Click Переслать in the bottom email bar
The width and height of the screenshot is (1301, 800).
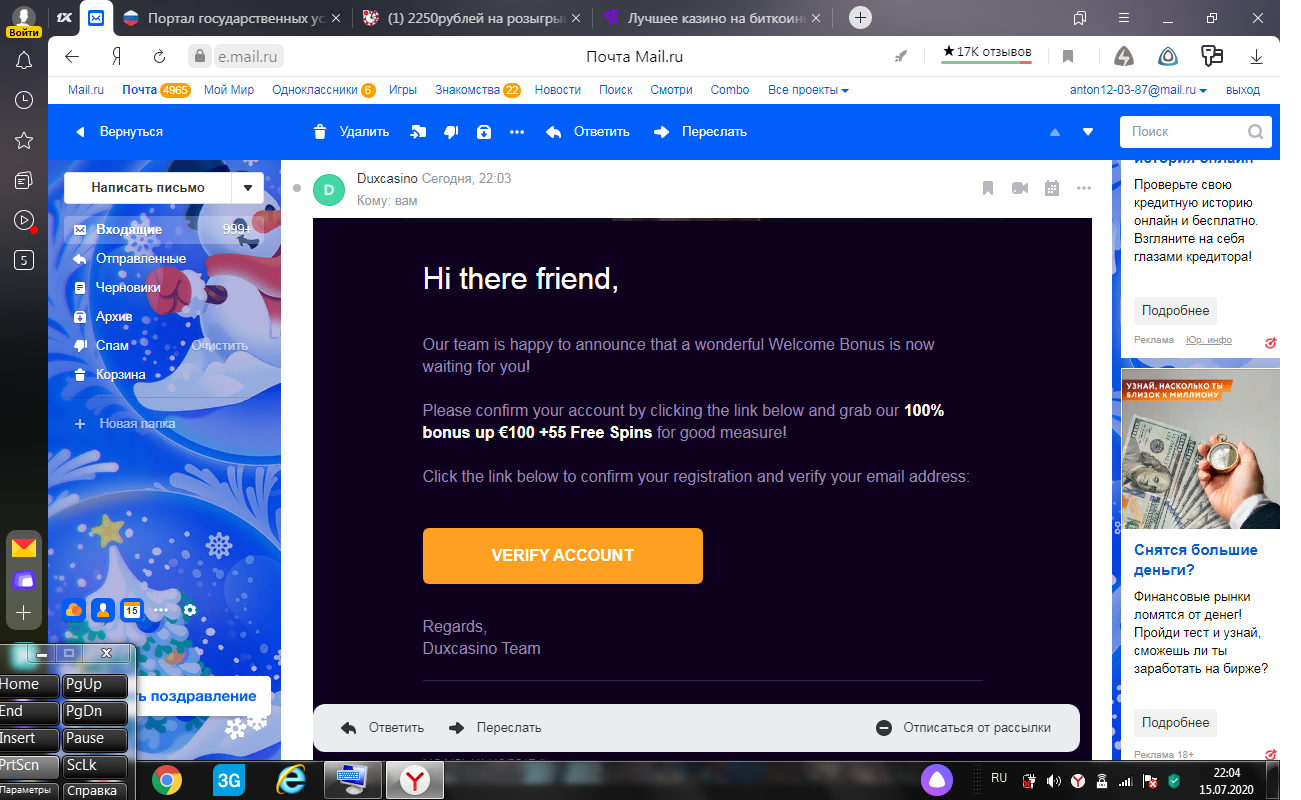[x=495, y=728]
